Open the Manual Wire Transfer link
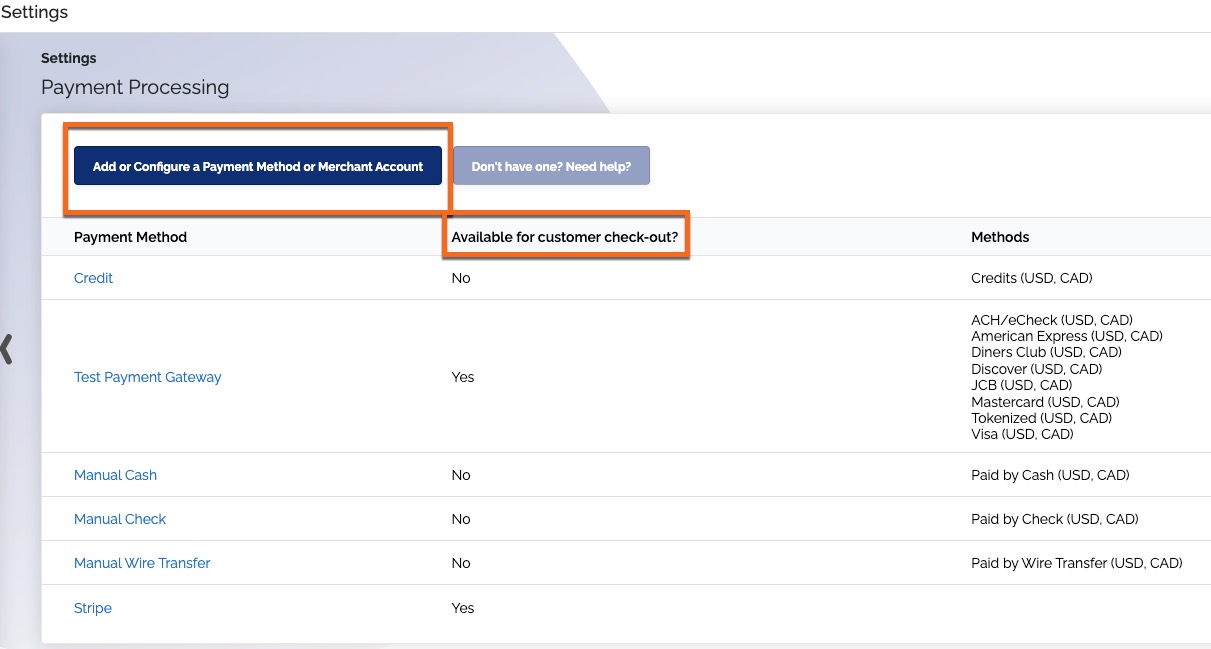Screen dimensions: 1211x649 (x=142, y=563)
